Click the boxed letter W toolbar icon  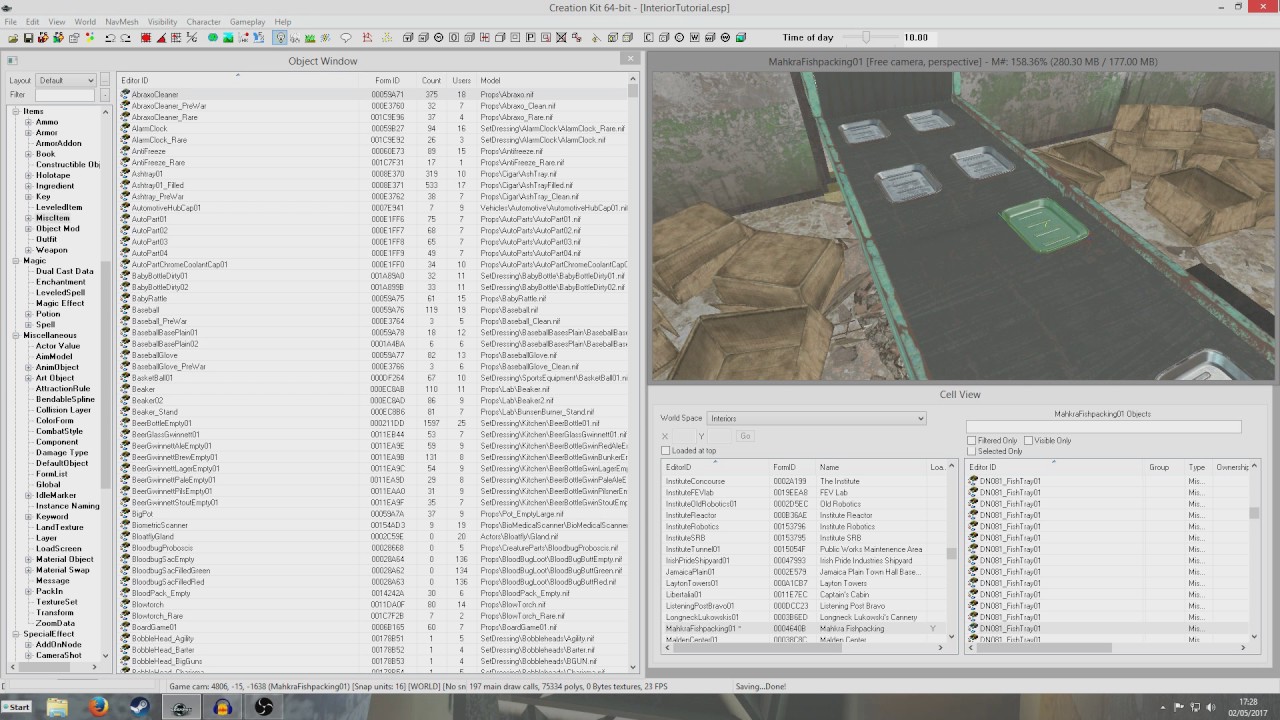click(x=695, y=38)
